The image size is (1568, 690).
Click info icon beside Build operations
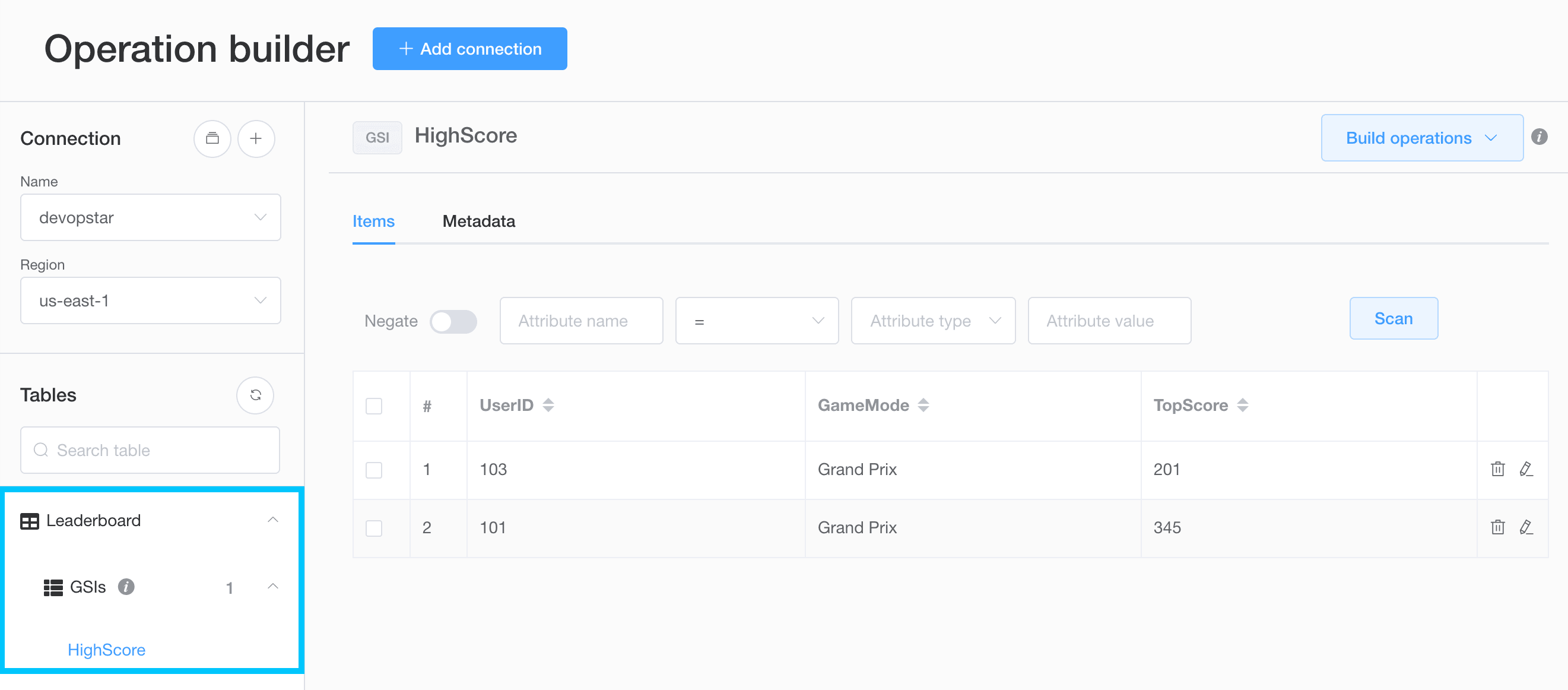tap(1540, 137)
